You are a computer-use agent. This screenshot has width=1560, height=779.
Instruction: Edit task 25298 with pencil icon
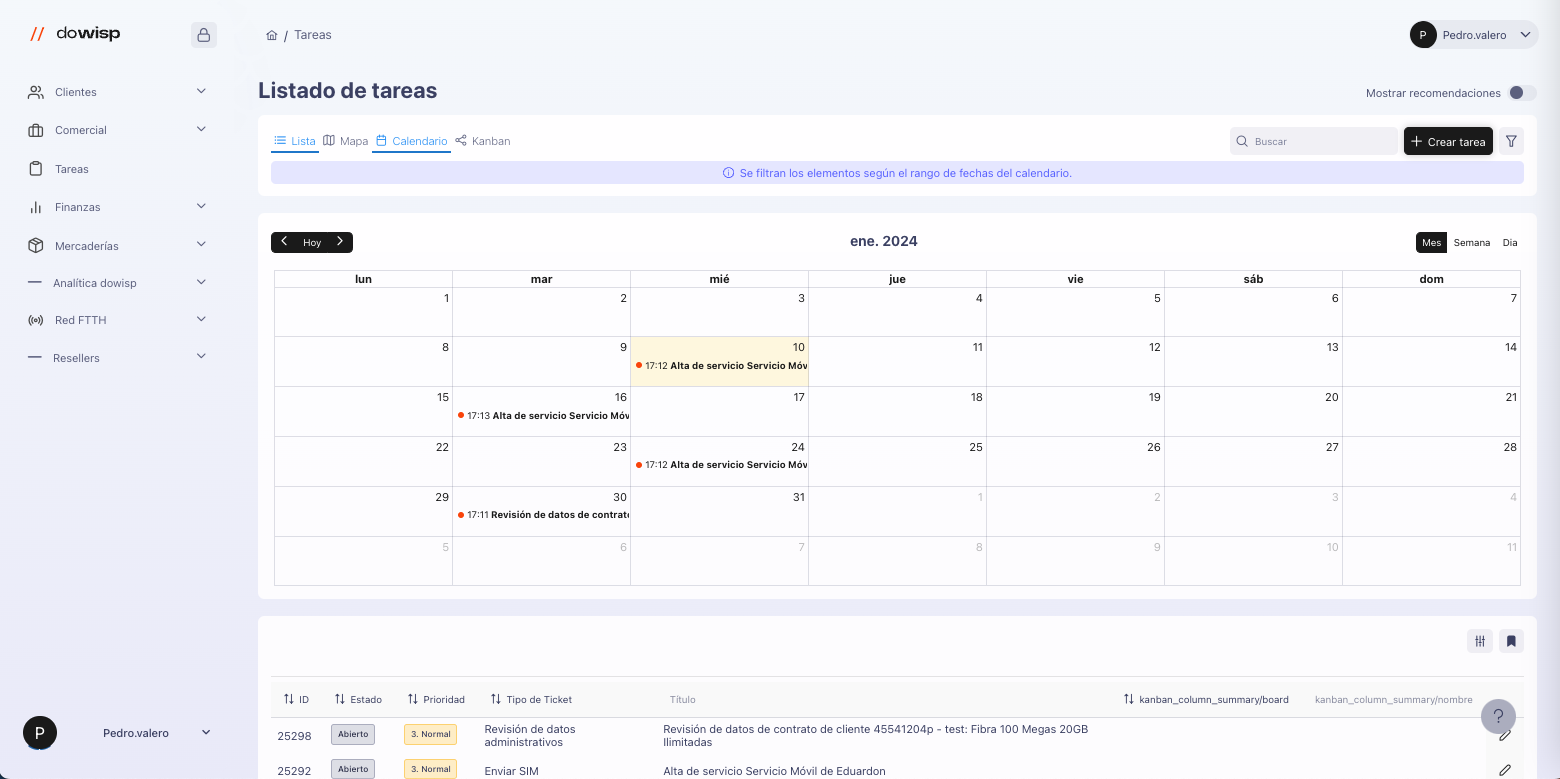click(1504, 736)
